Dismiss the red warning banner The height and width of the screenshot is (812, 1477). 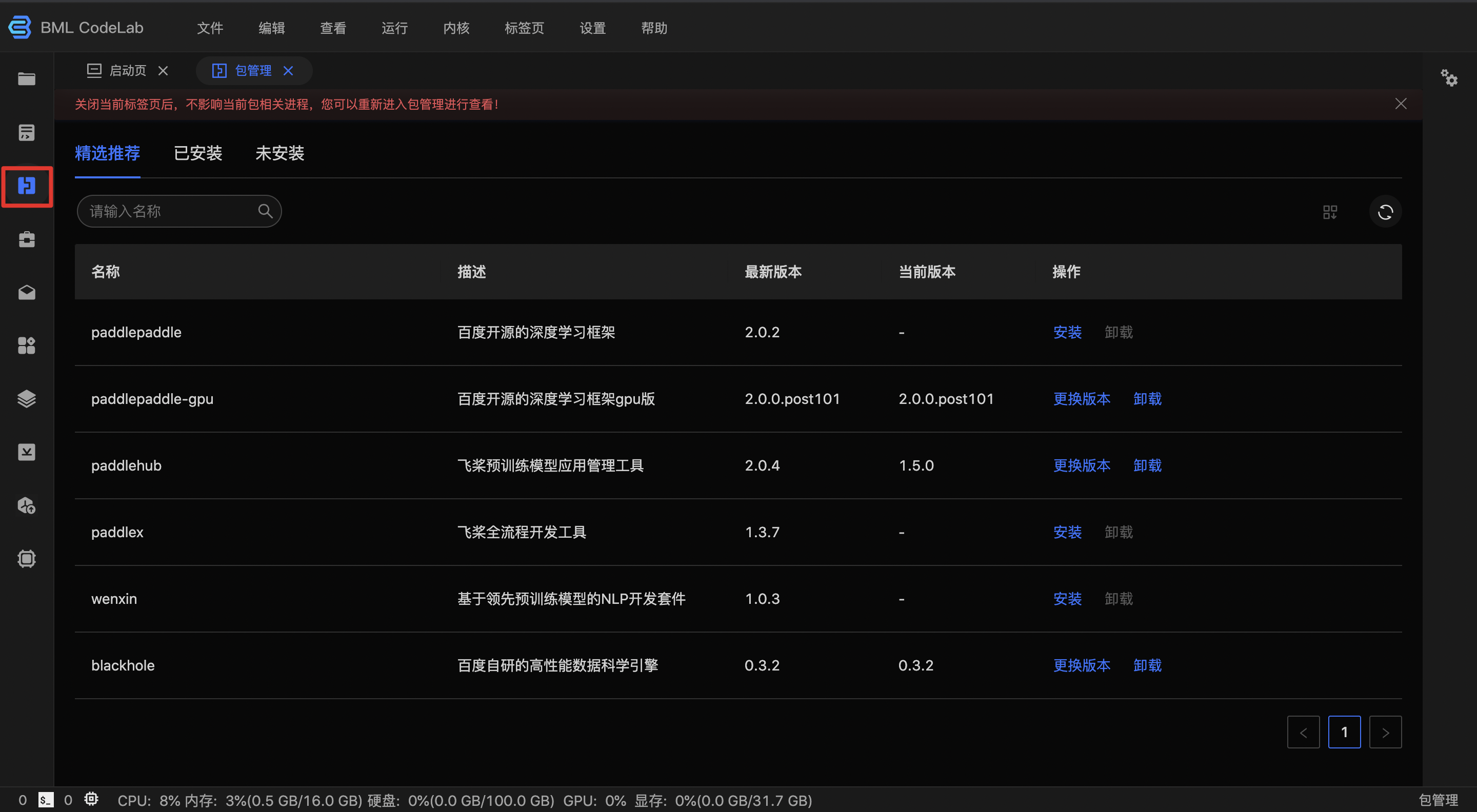[1400, 104]
